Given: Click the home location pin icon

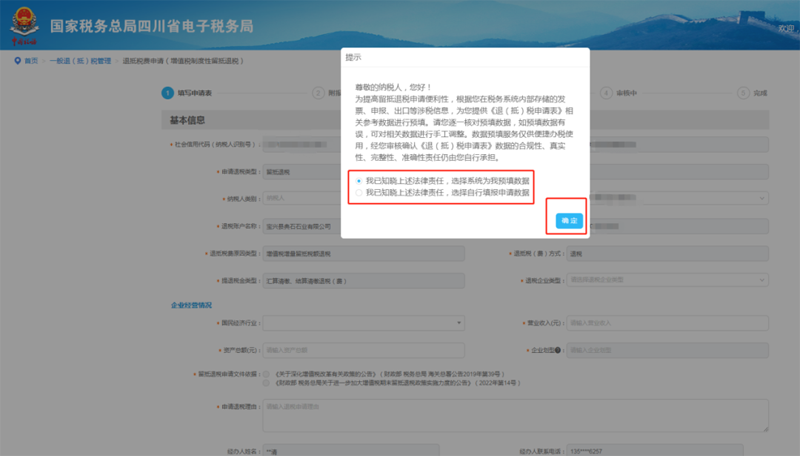Looking at the screenshot, I should coord(17,61).
